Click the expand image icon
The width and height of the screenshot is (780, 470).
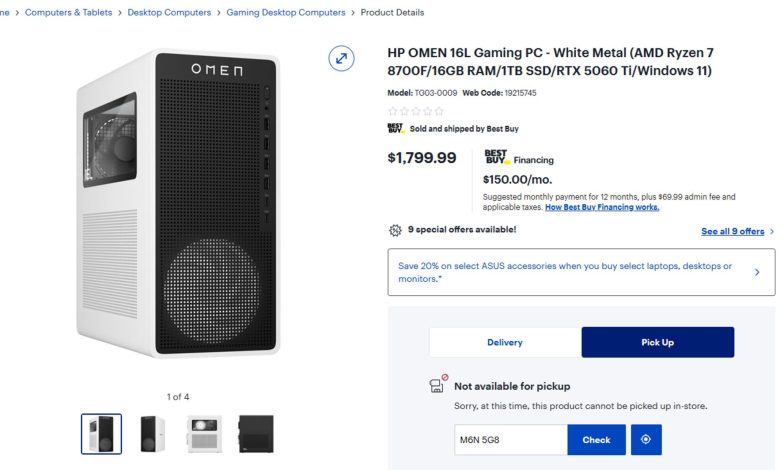point(342,58)
